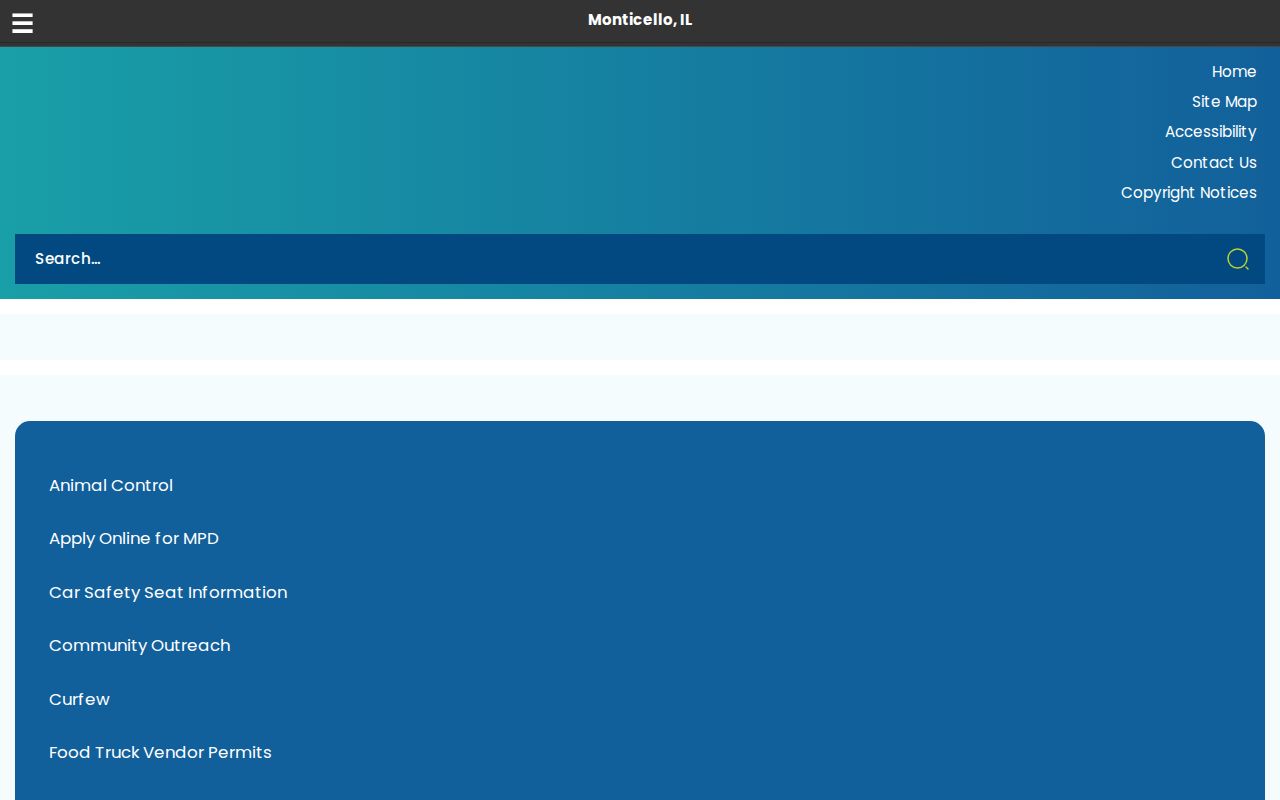Visit the Accessibility page link
This screenshot has width=1280, height=800.
1210,132
